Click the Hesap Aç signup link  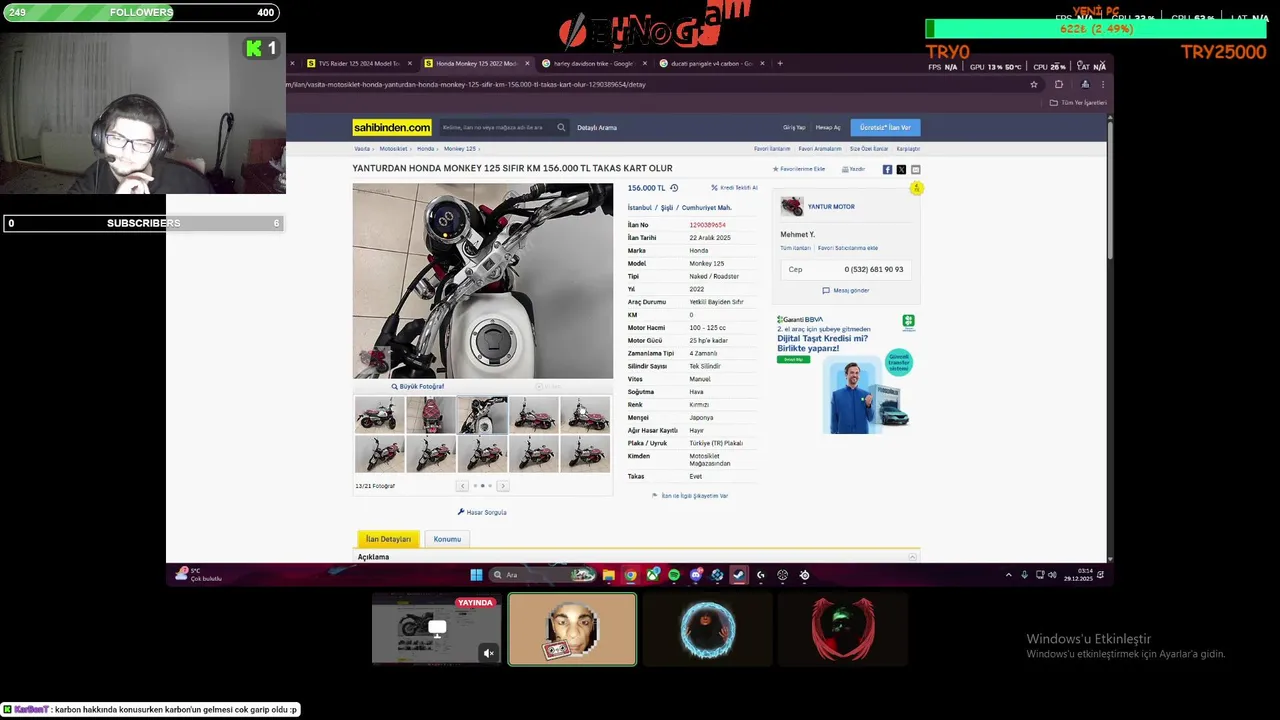828,128
